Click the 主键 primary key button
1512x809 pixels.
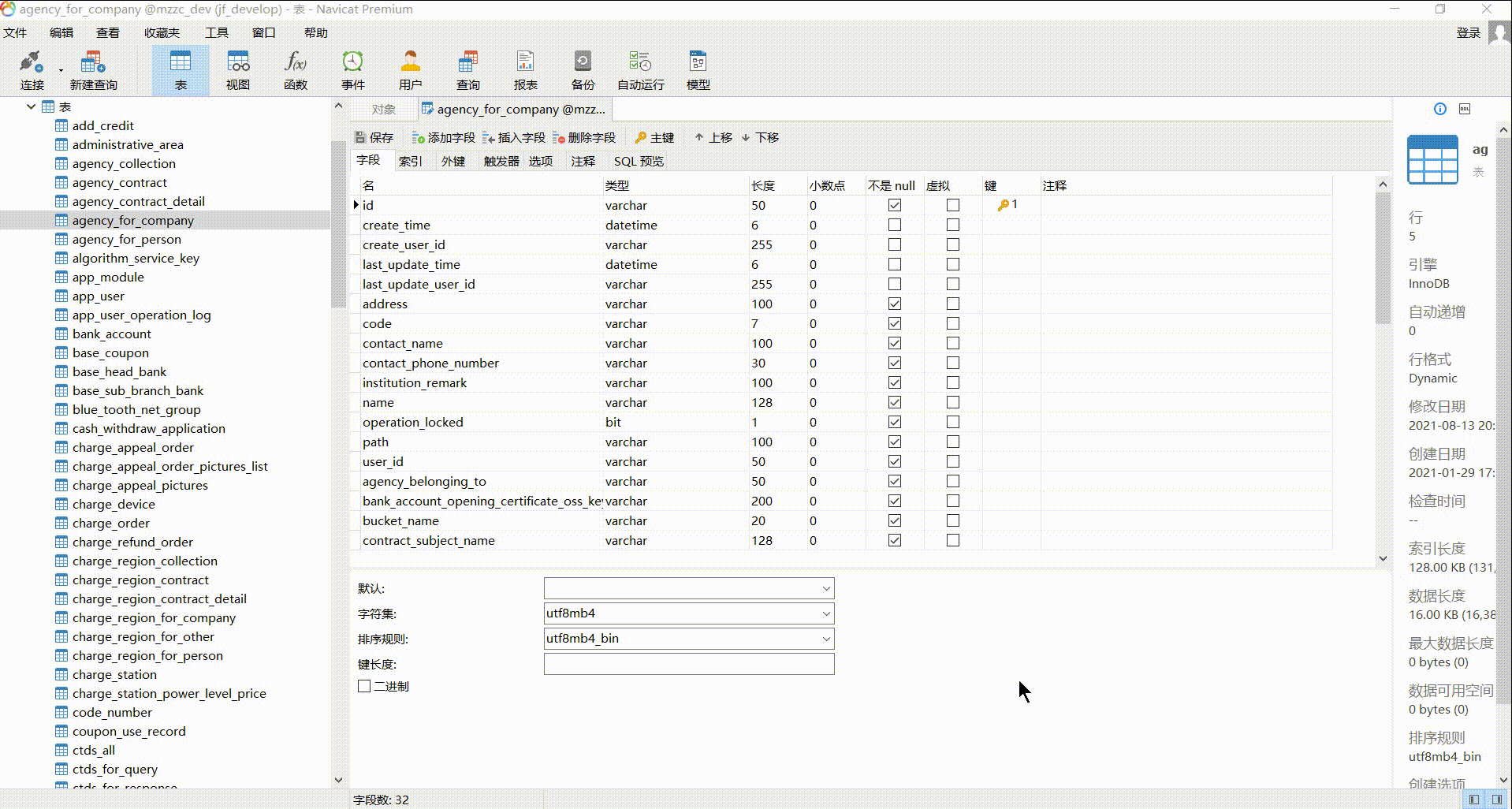pyautogui.click(x=654, y=137)
